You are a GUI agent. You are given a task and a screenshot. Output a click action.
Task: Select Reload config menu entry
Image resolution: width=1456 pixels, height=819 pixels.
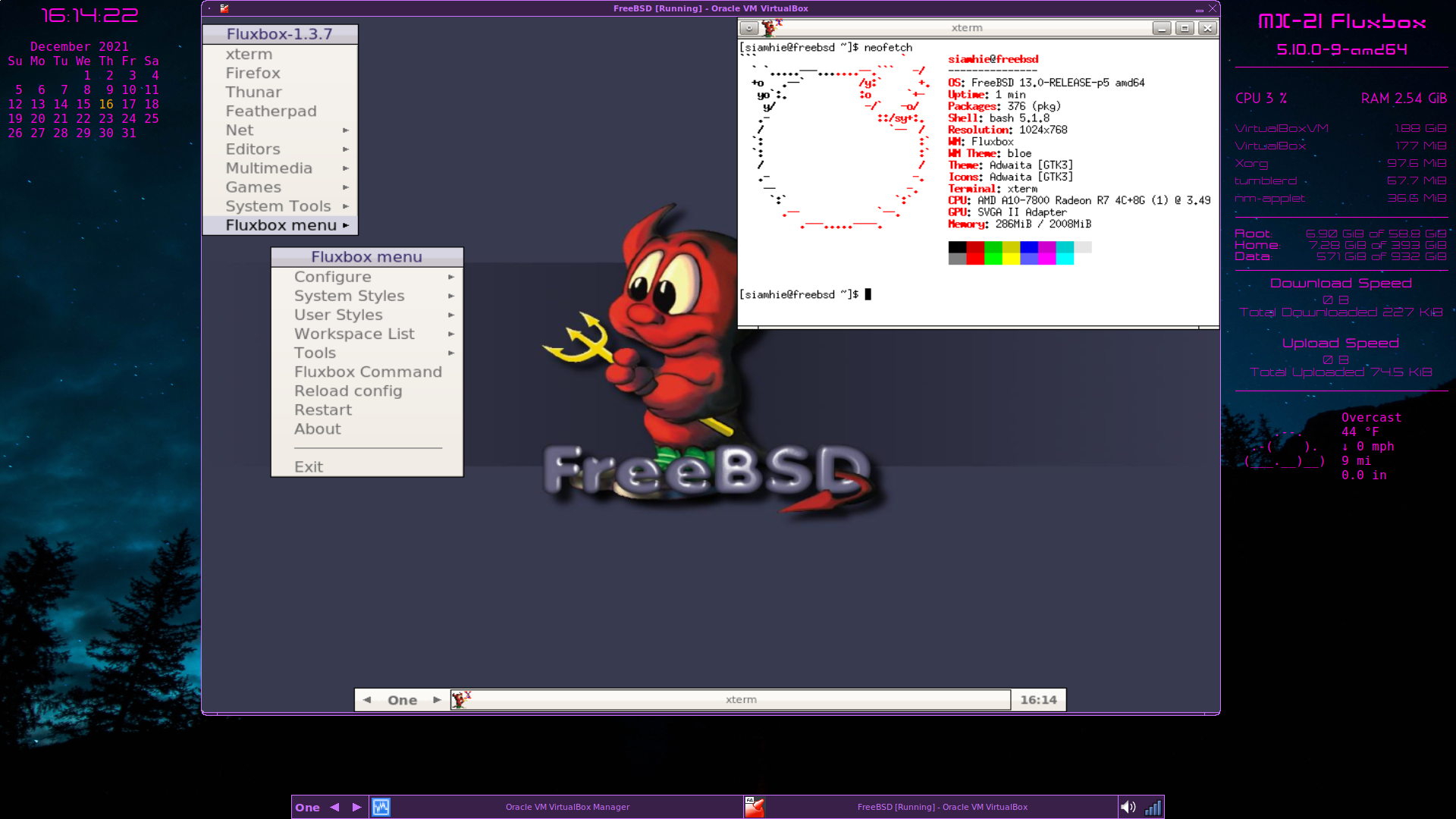tap(348, 391)
